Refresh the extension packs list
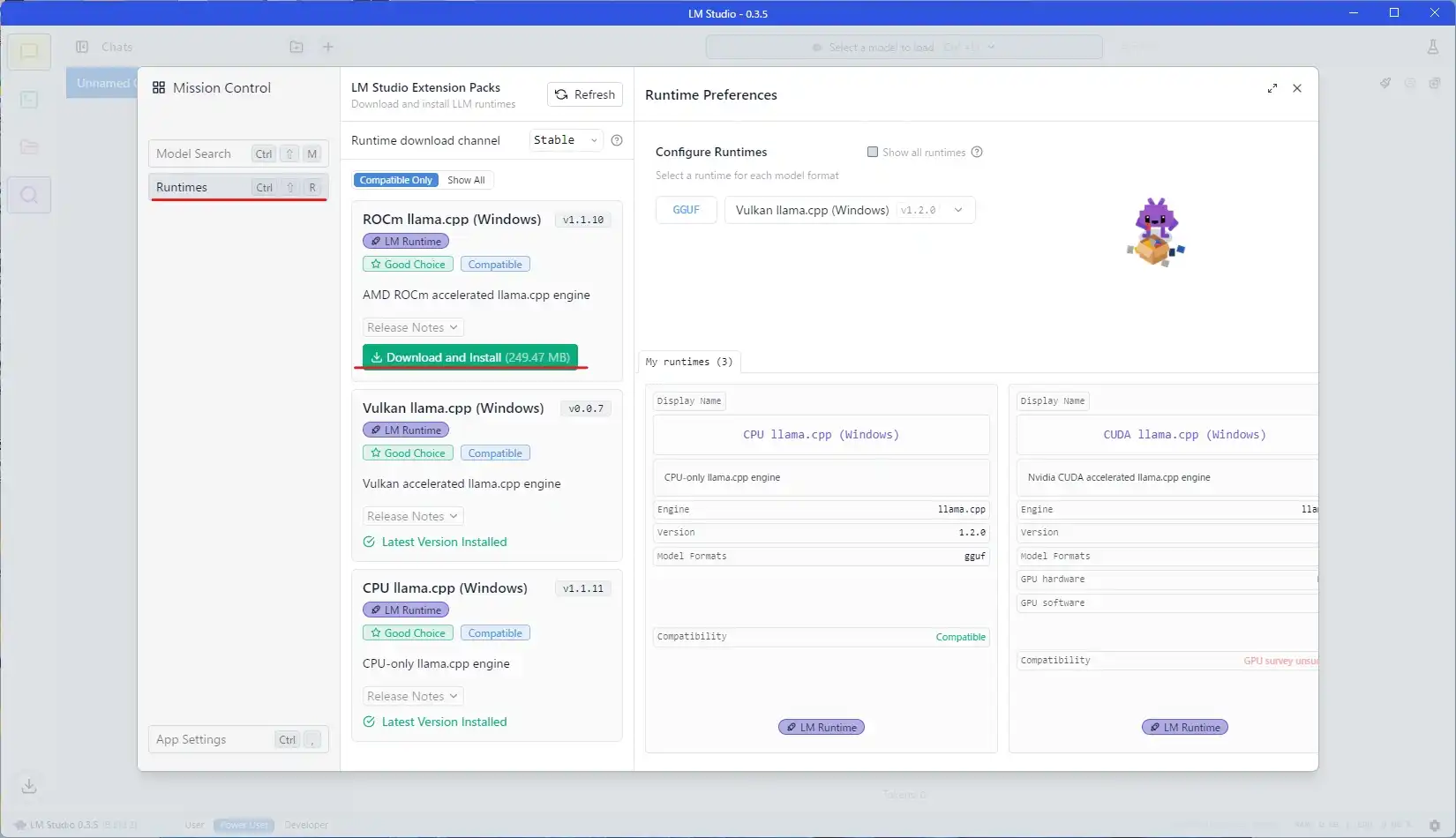1456x838 pixels. [x=584, y=94]
